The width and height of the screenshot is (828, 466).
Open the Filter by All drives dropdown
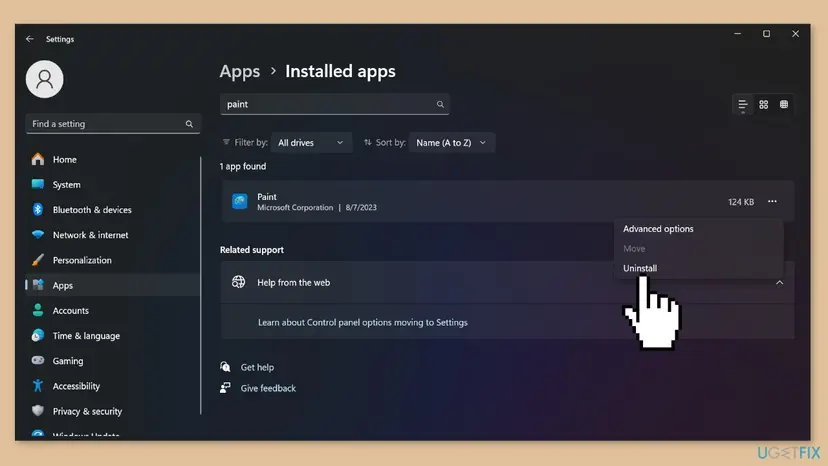pos(311,143)
